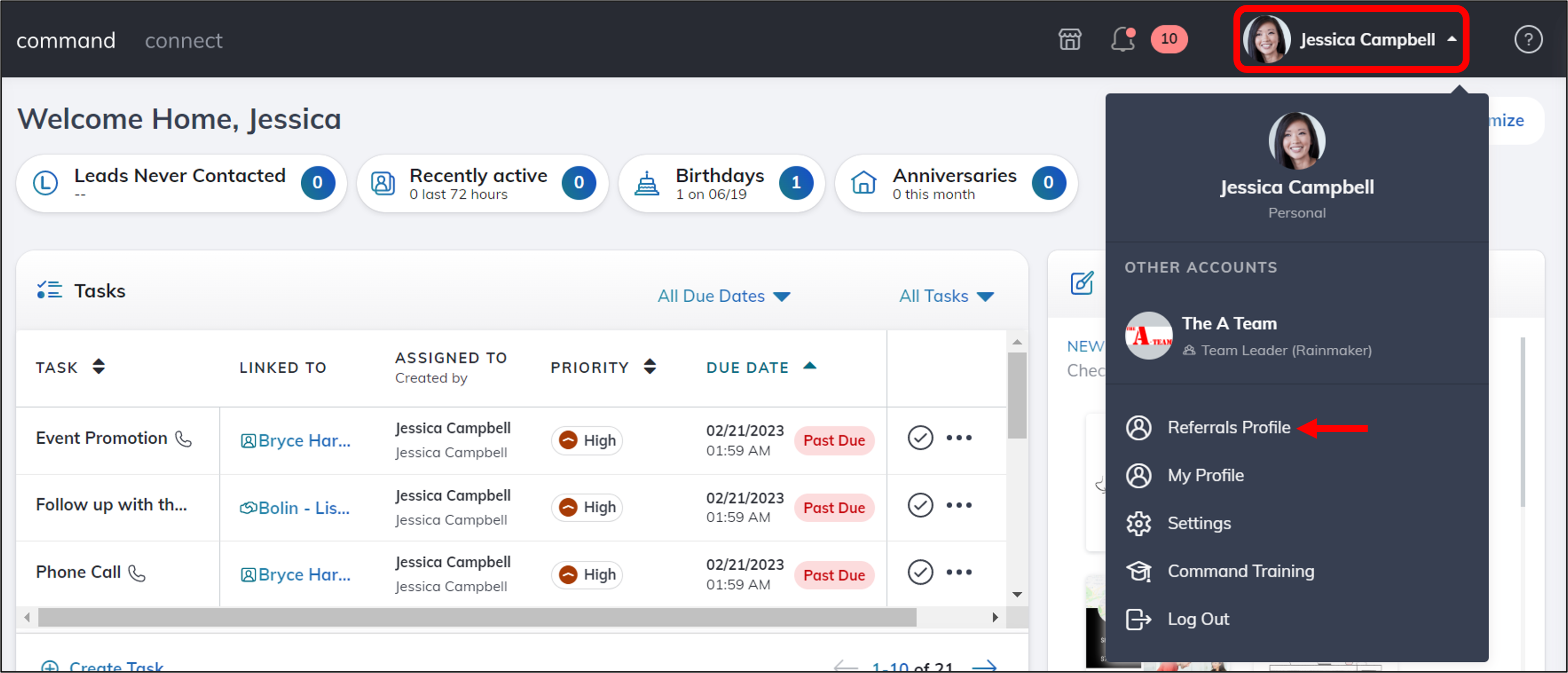
Task: Click the tasks vertical scrollbar thumb
Action: pyautogui.click(x=1016, y=396)
